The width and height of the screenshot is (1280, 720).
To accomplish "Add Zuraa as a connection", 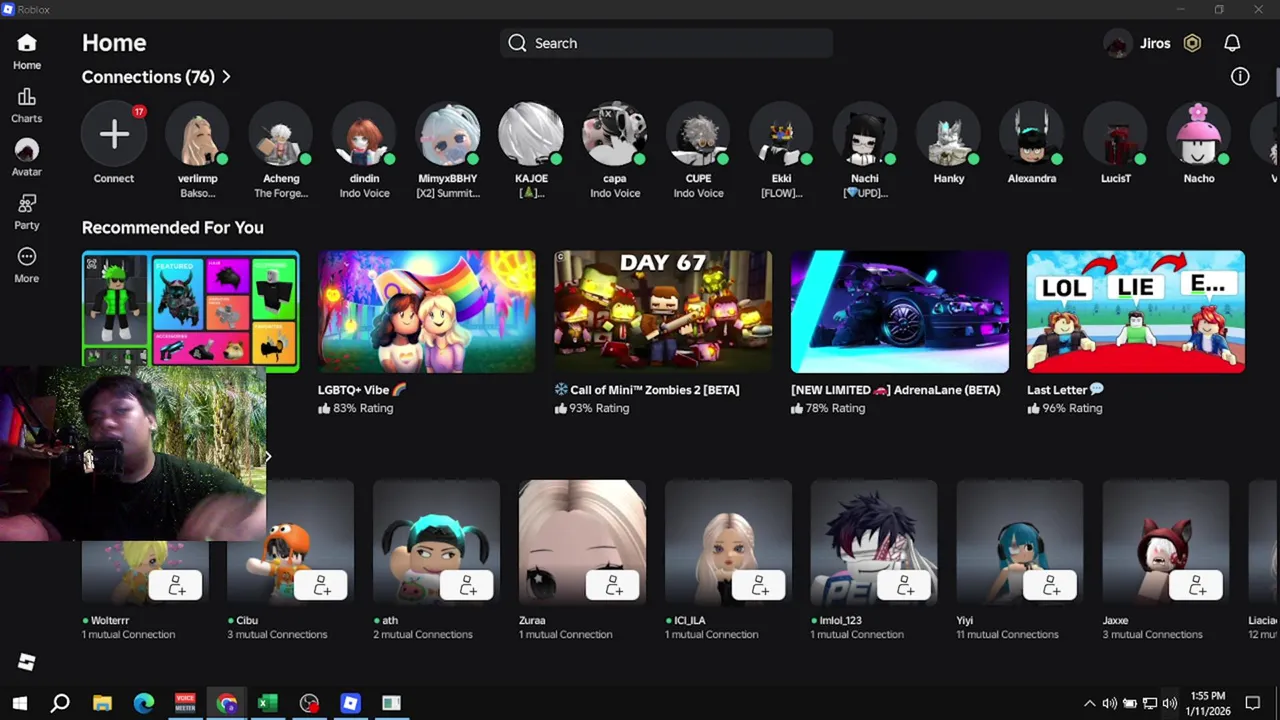I will pyautogui.click(x=614, y=585).
